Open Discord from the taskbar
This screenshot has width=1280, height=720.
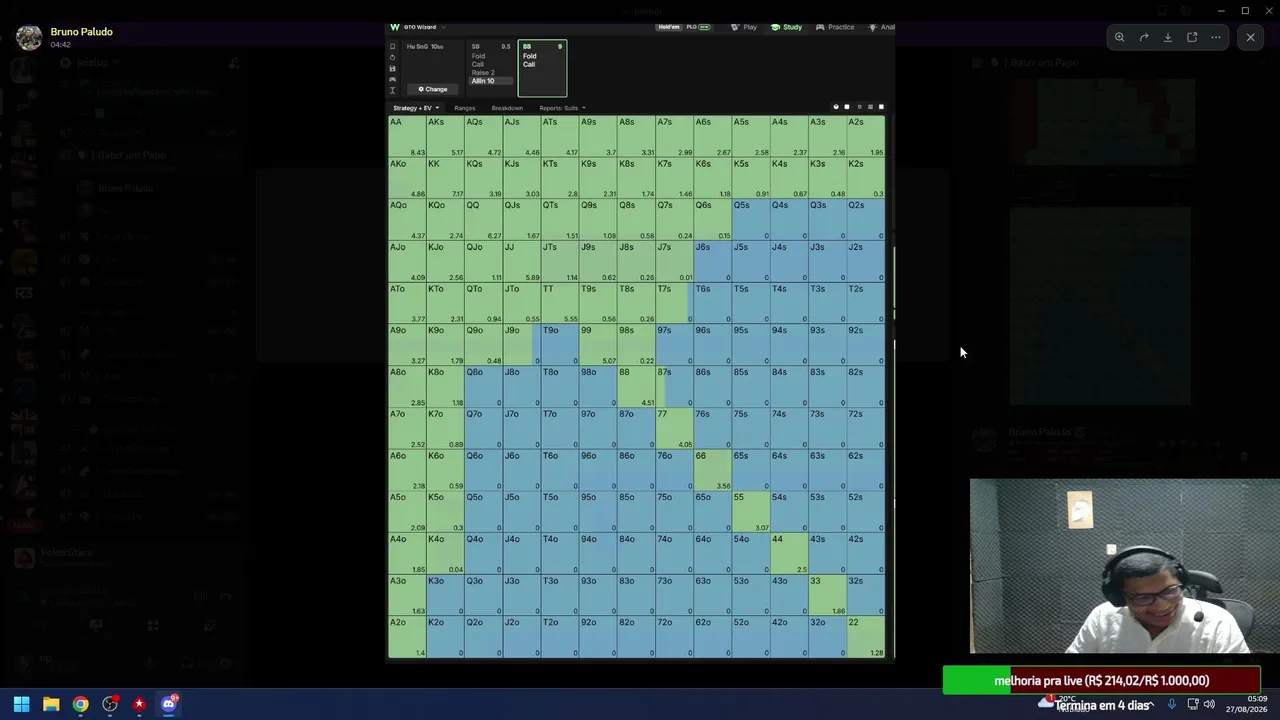point(169,704)
